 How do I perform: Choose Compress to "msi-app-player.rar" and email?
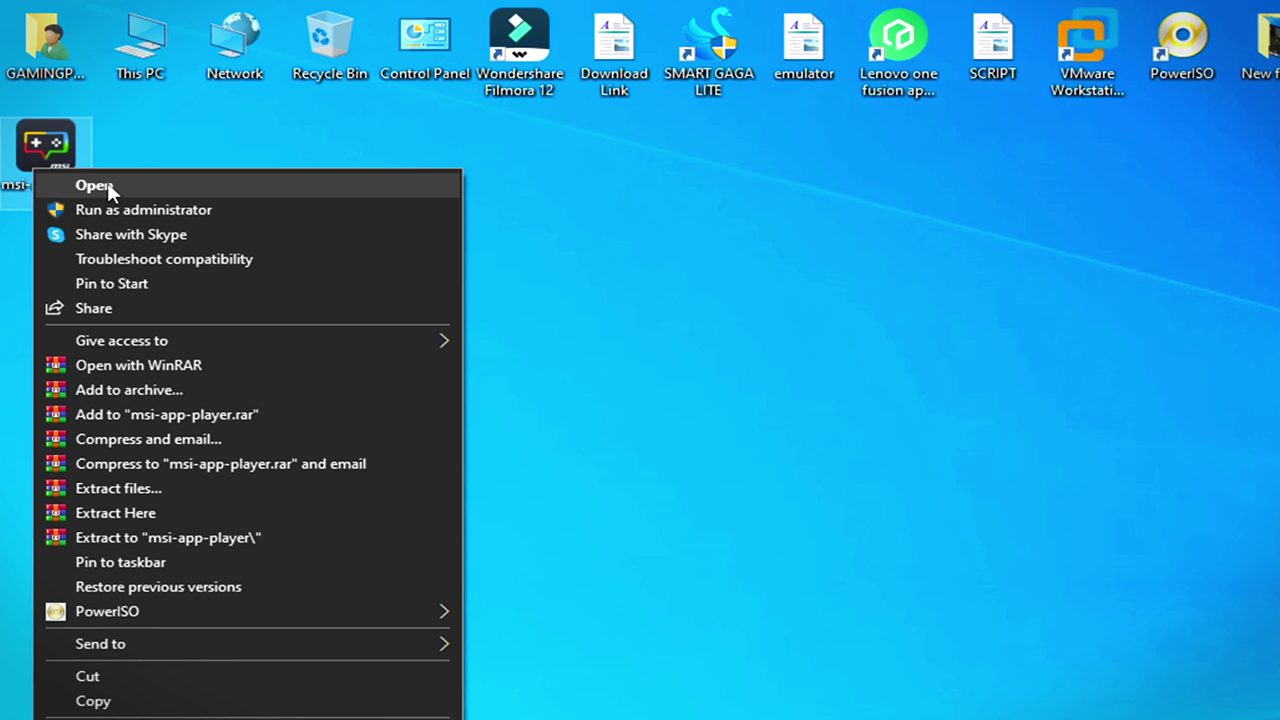(x=248, y=463)
